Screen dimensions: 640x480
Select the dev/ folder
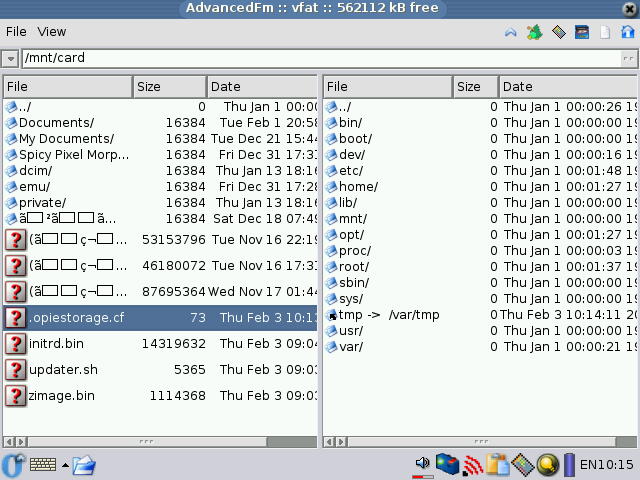480,155
